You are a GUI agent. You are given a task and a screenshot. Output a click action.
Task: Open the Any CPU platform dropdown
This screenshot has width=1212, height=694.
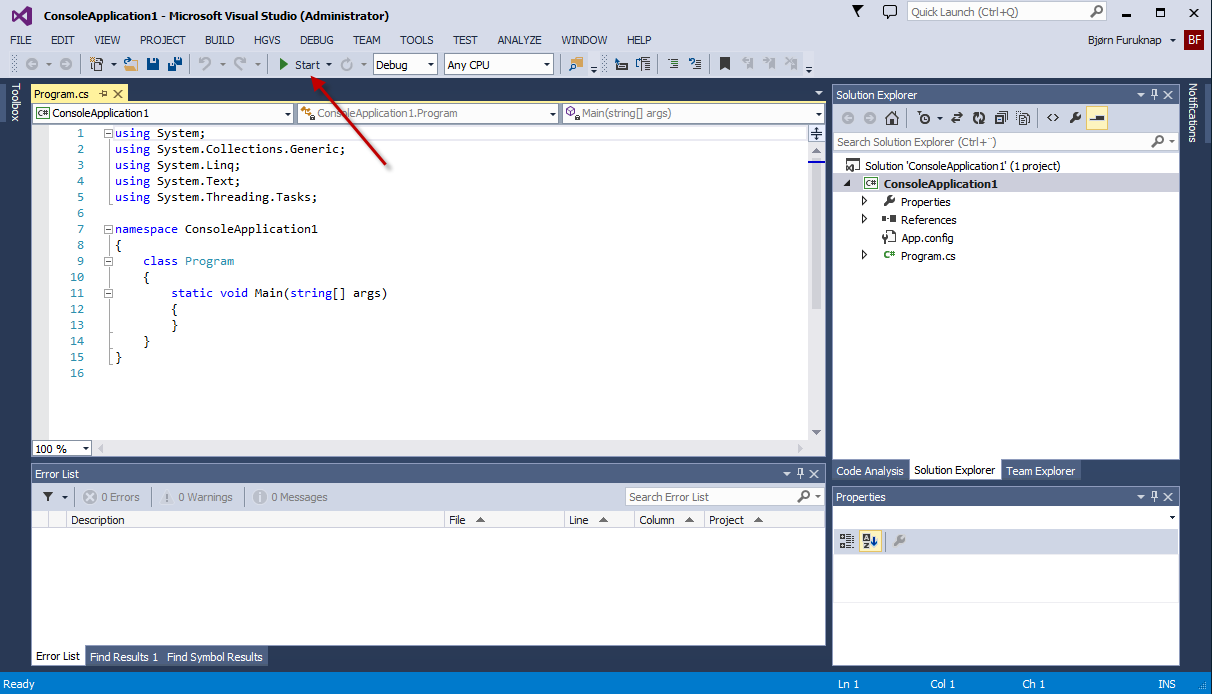547,65
